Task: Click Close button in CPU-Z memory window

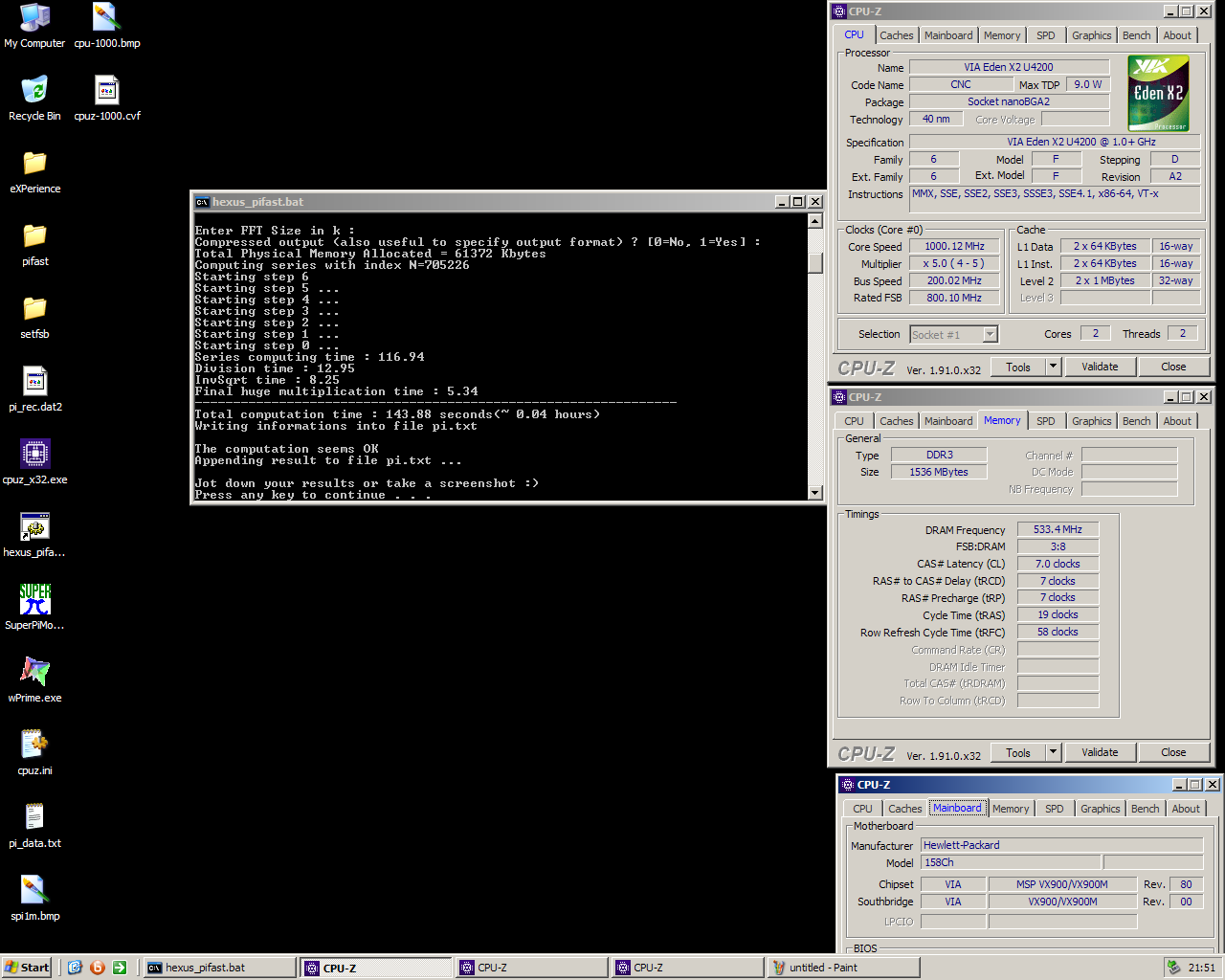Action: [x=1173, y=752]
